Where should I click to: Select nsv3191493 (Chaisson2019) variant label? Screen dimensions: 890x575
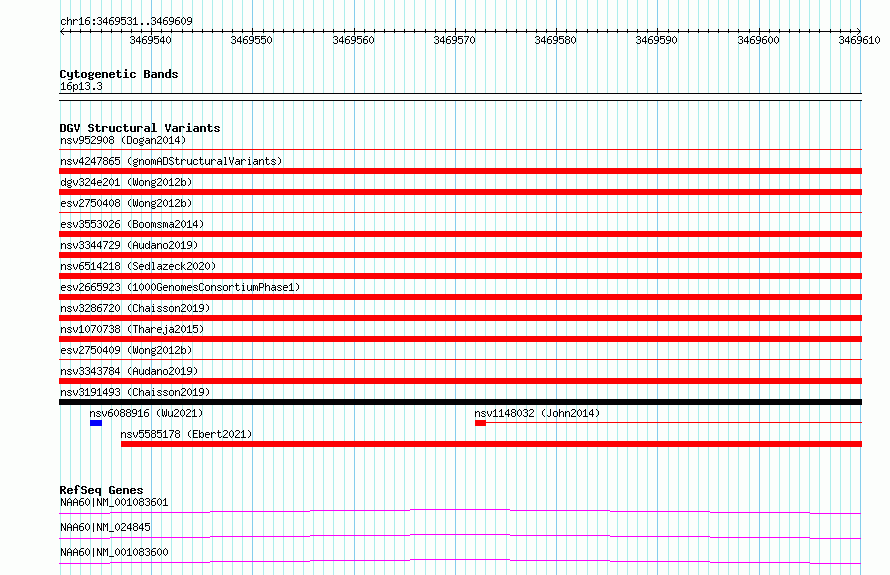[135, 392]
